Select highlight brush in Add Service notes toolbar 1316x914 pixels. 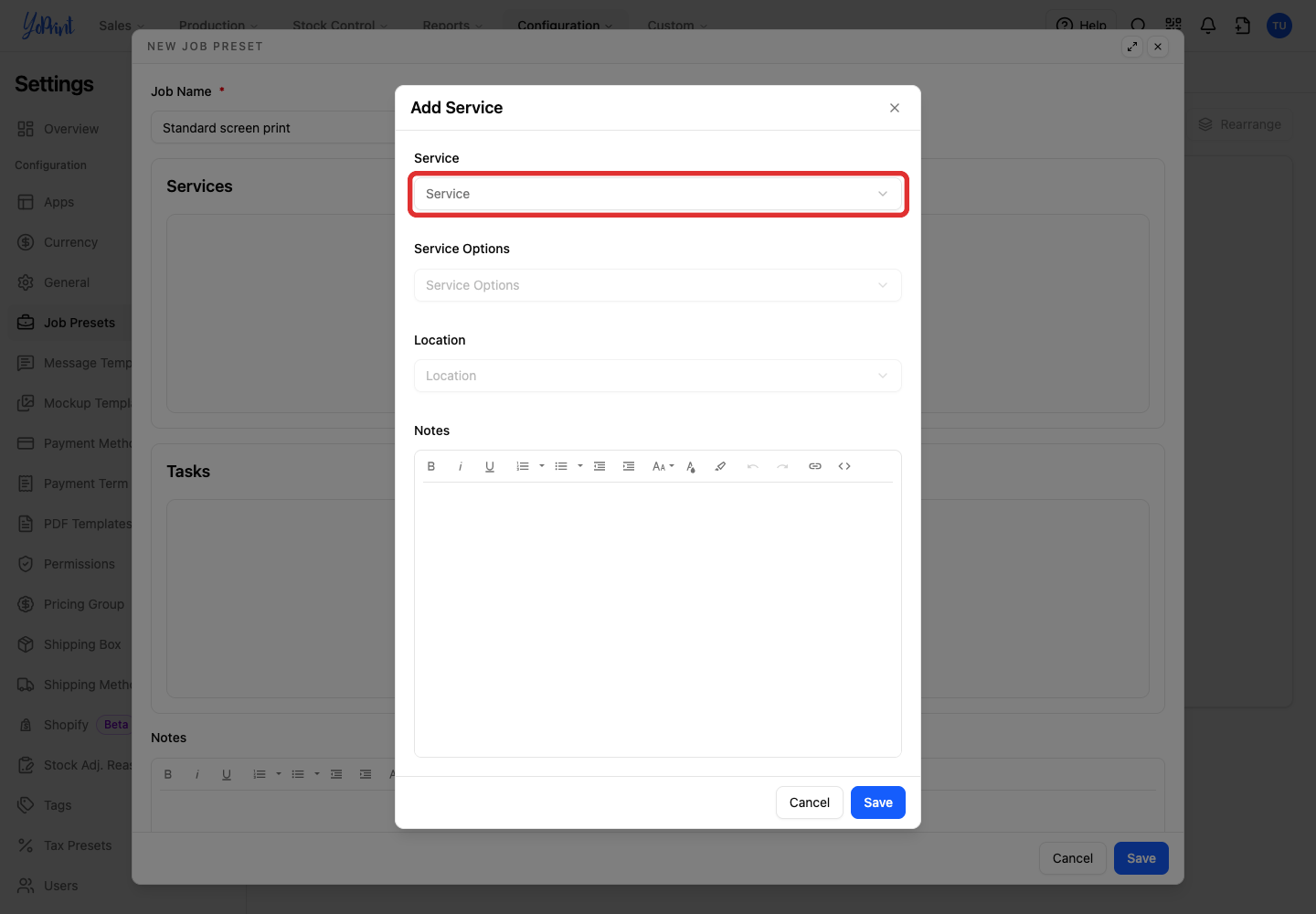tap(720, 466)
